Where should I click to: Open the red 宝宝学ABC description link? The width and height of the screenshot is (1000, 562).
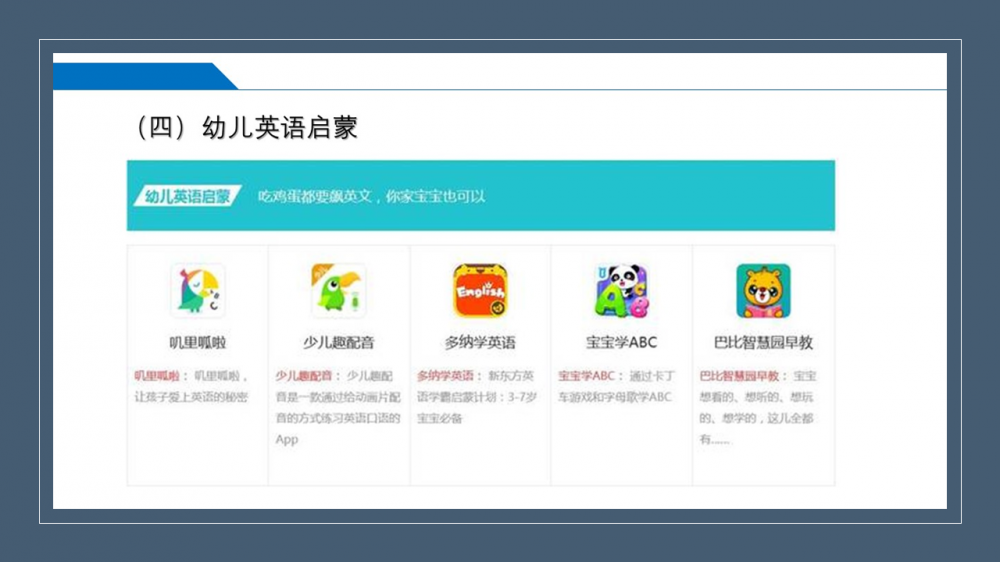click(587, 376)
